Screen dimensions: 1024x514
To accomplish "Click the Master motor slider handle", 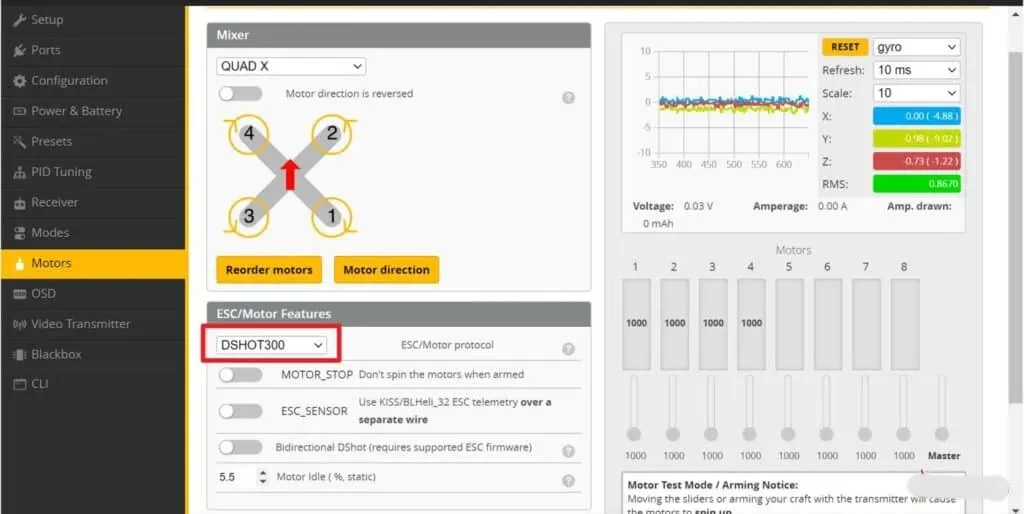I will pyautogui.click(x=941, y=434).
